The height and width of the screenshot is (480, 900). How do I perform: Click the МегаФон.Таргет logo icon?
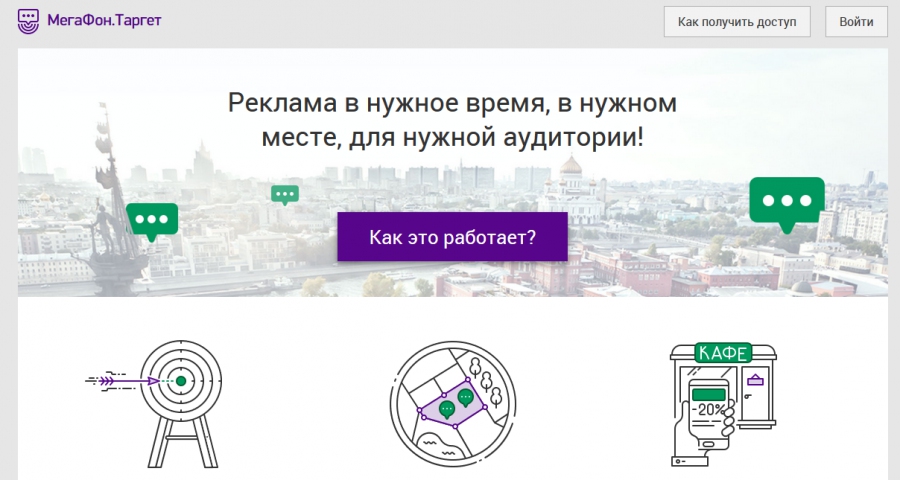pos(29,21)
